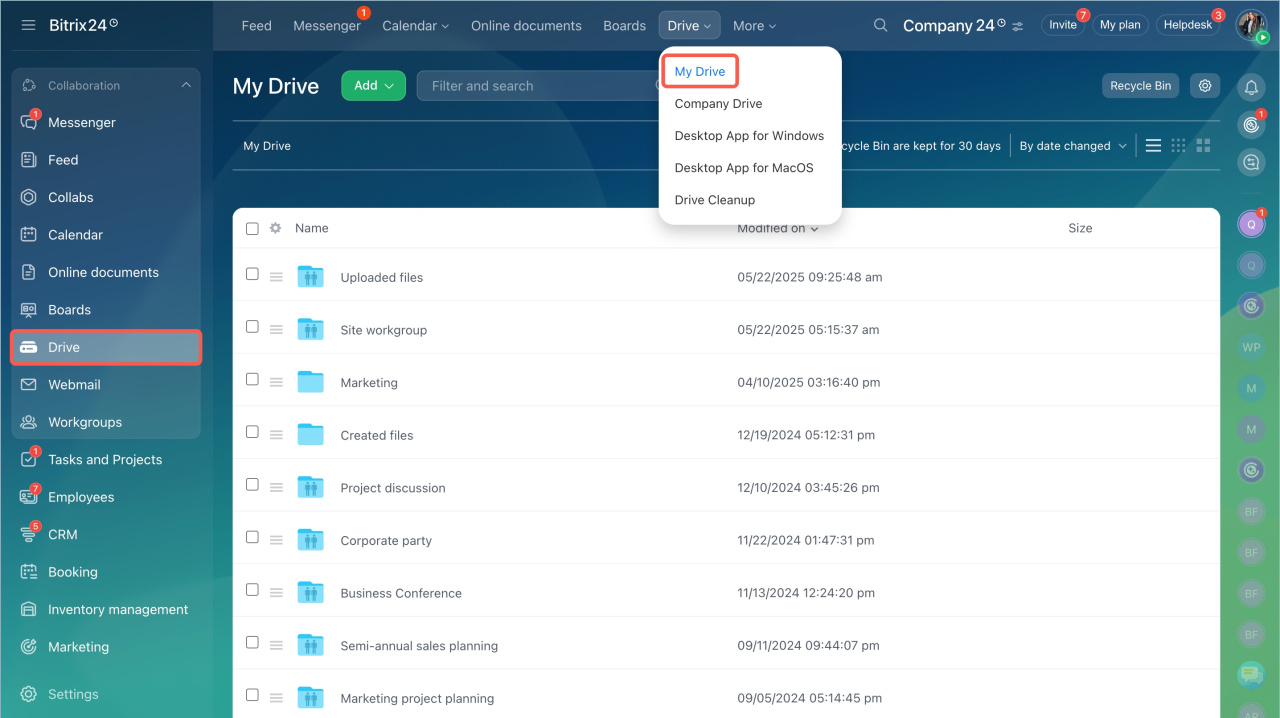This screenshot has width=1280, height=718.
Task: Expand the green Add dropdown button
Action: [373, 86]
